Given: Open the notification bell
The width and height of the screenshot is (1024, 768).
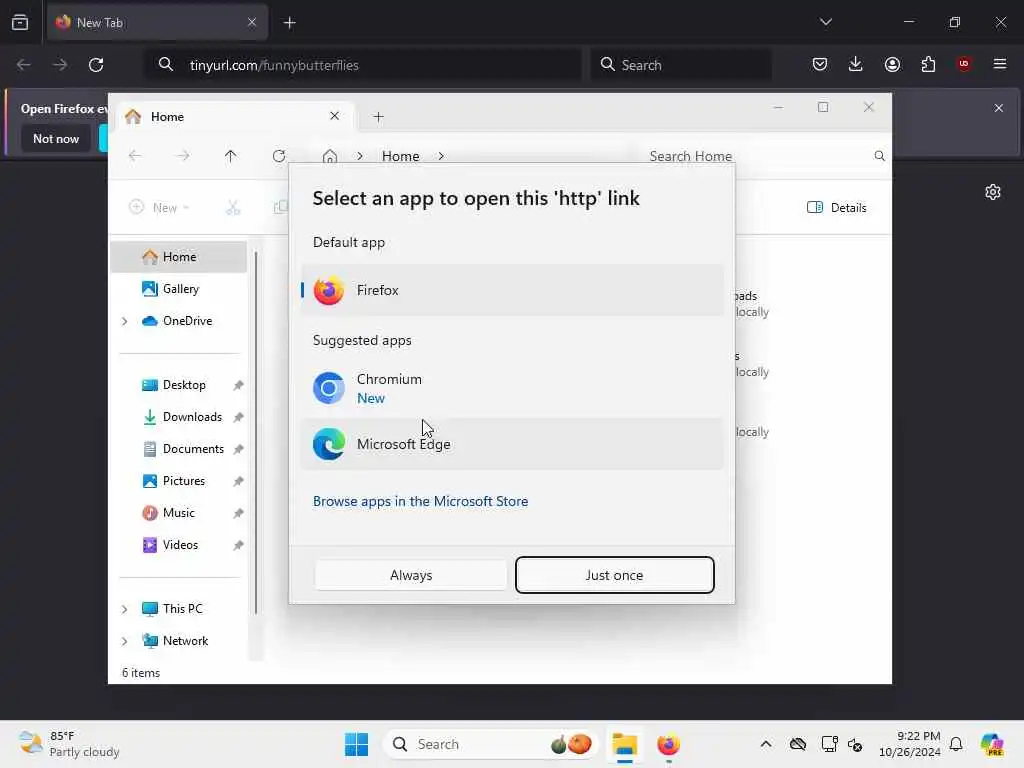Looking at the screenshot, I should point(956,744).
